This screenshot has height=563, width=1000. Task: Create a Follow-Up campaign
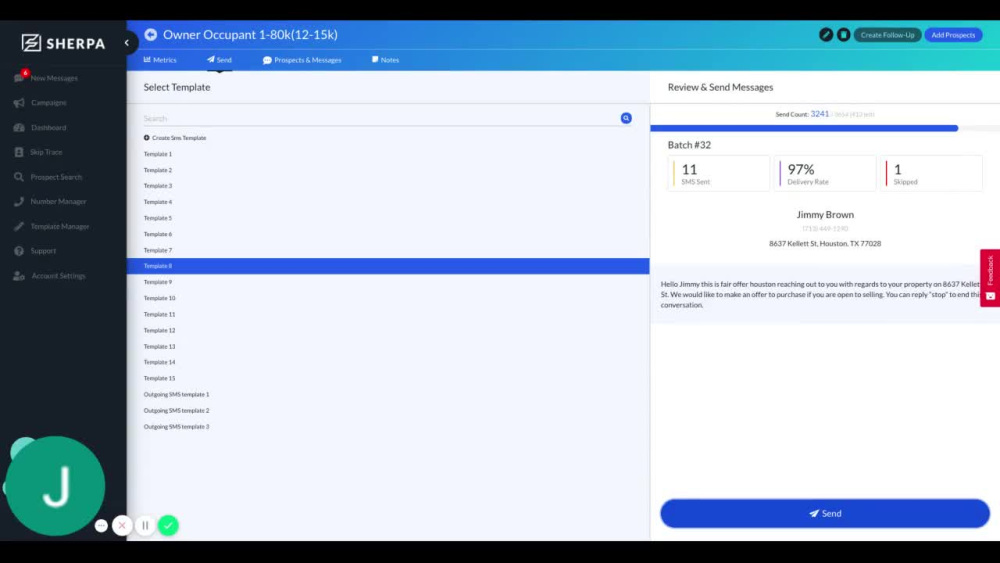pyautogui.click(x=887, y=35)
